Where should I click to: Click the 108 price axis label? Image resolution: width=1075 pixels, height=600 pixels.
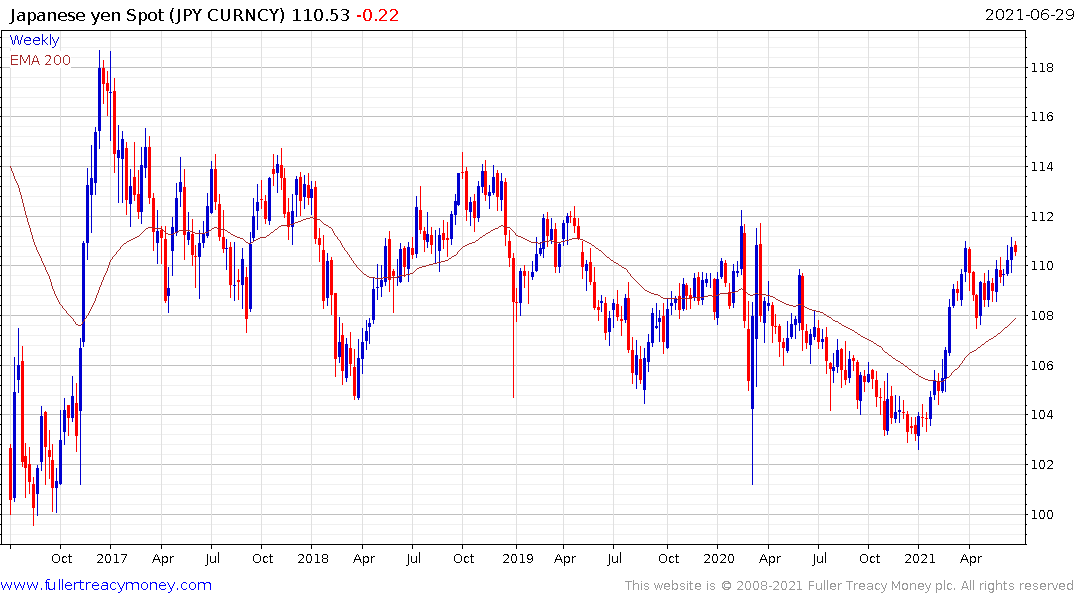point(1042,315)
